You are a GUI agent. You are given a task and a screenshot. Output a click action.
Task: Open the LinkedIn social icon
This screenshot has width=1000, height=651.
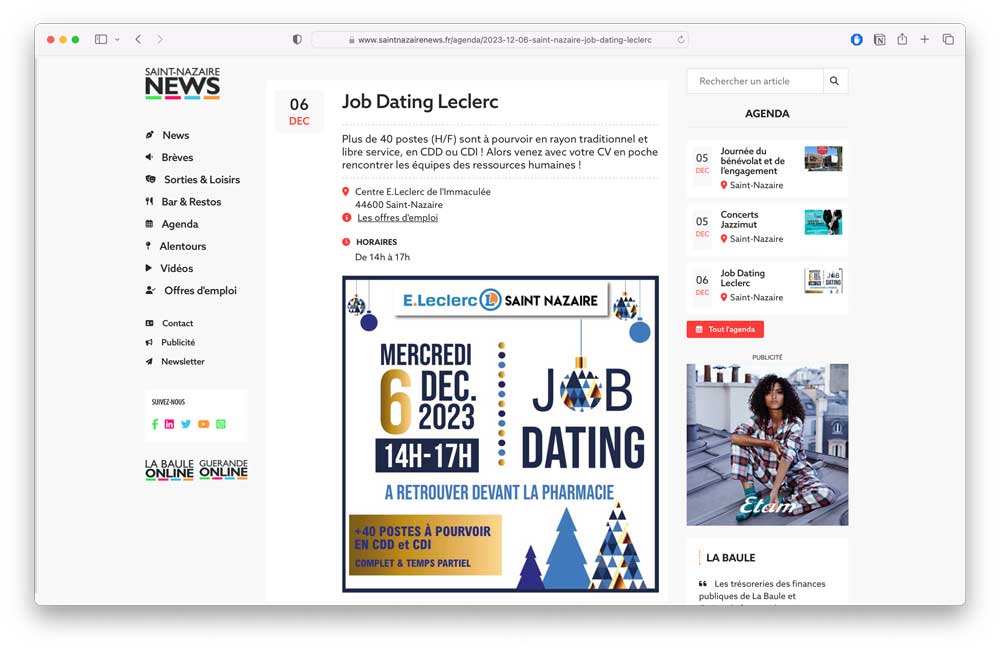click(169, 424)
